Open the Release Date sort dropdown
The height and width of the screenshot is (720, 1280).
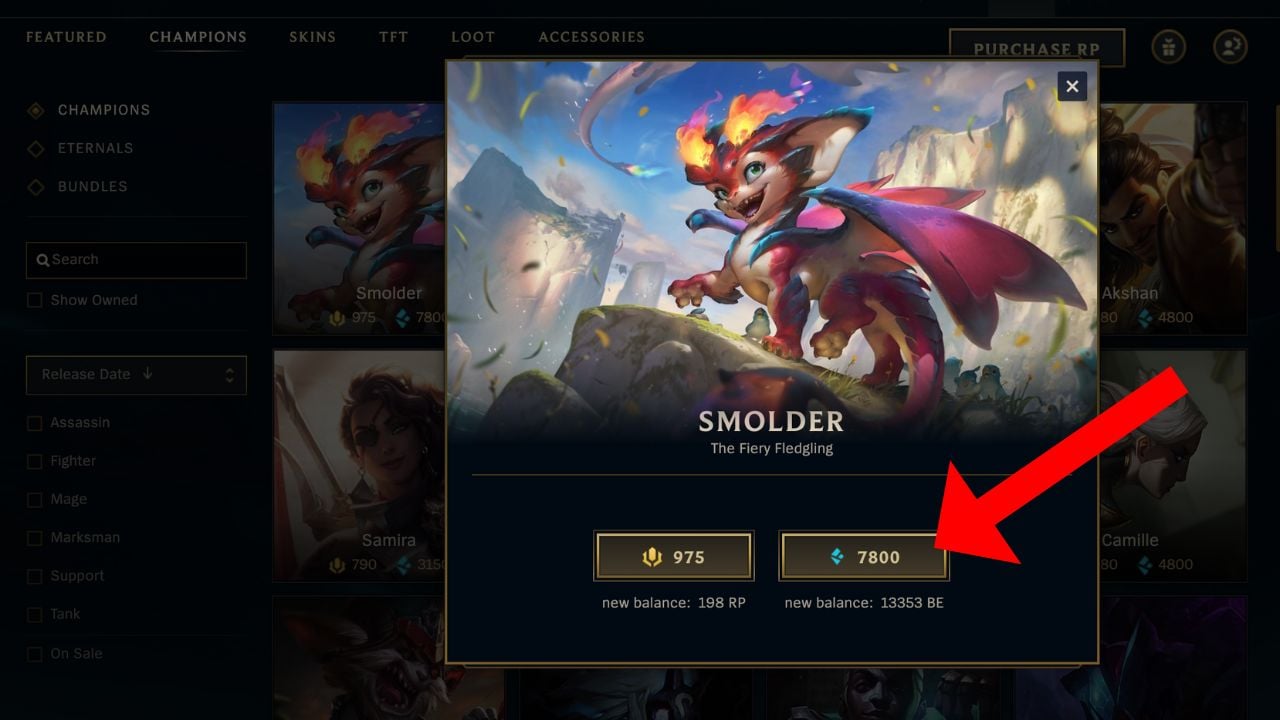coord(136,375)
